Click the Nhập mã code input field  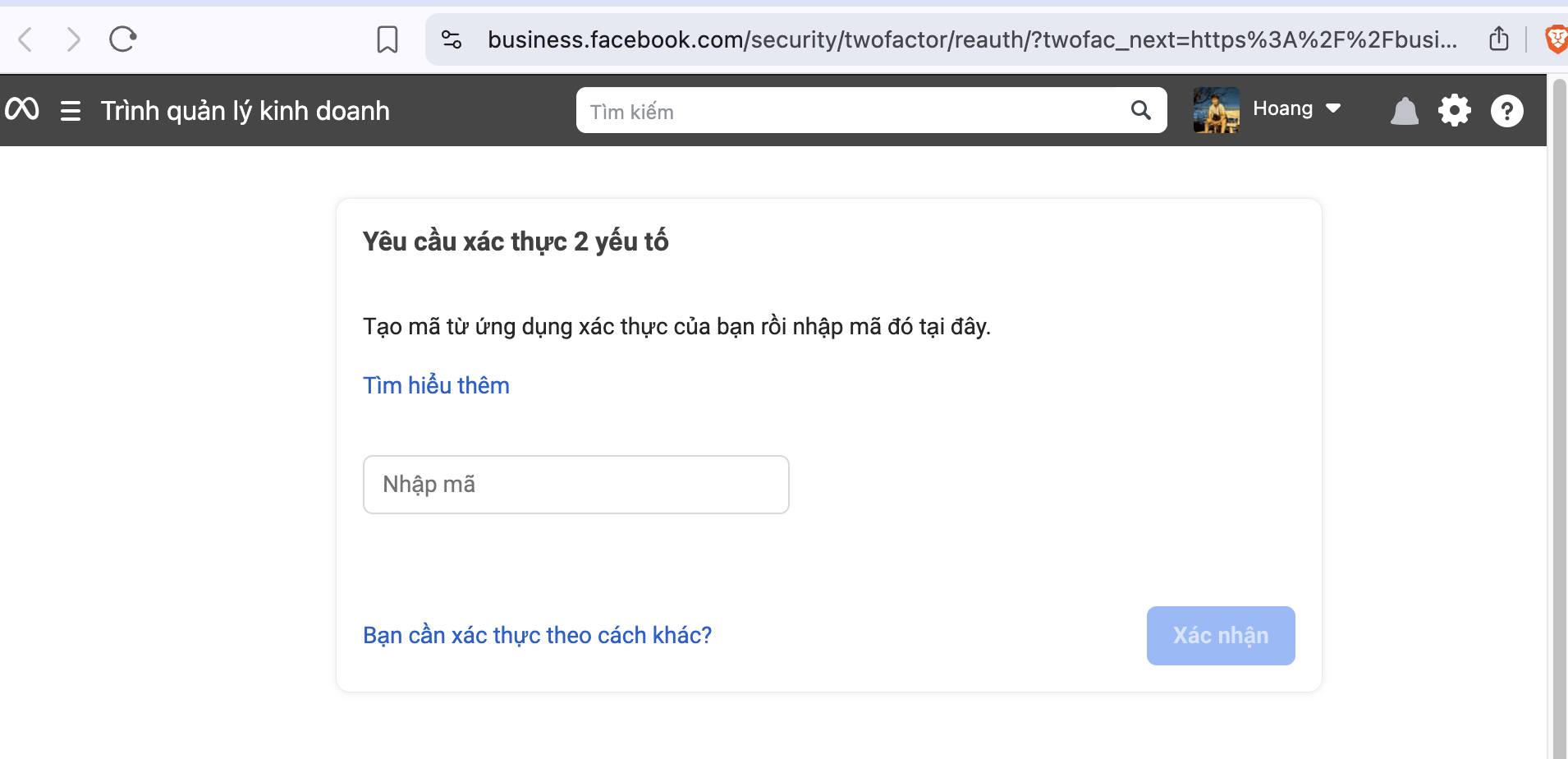click(x=576, y=485)
